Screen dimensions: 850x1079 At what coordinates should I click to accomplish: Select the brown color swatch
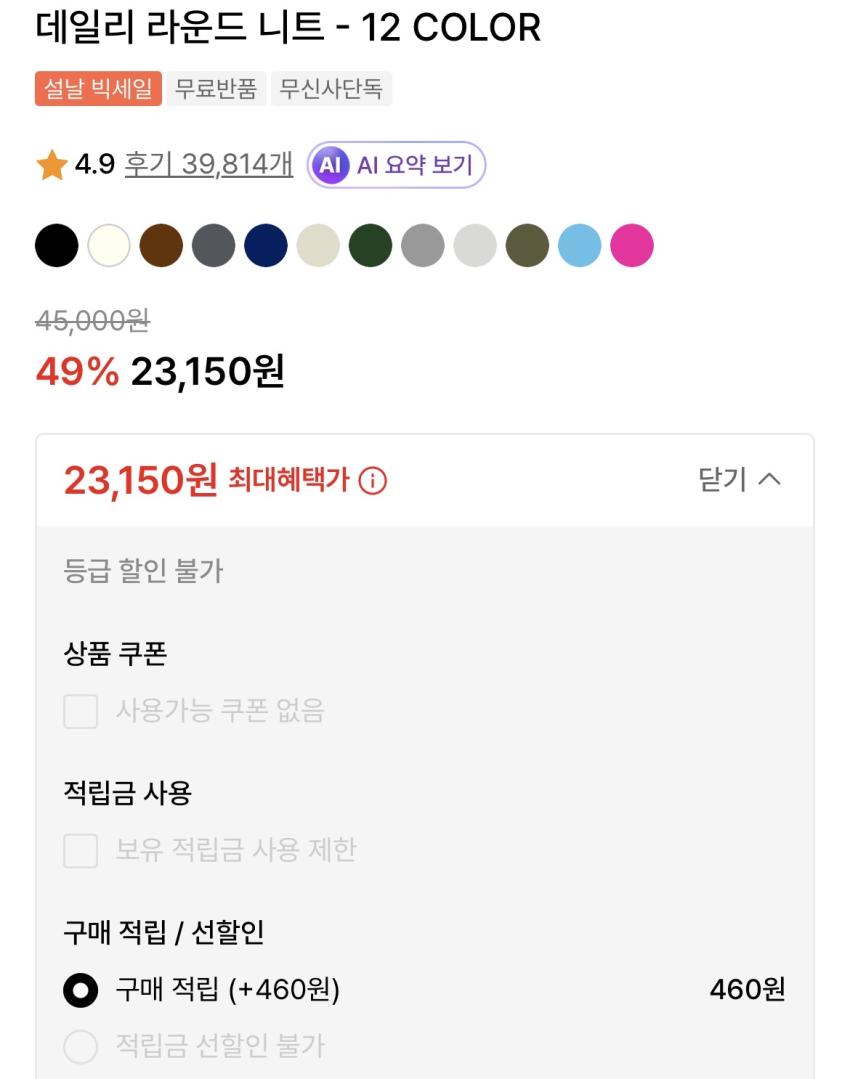[161, 246]
